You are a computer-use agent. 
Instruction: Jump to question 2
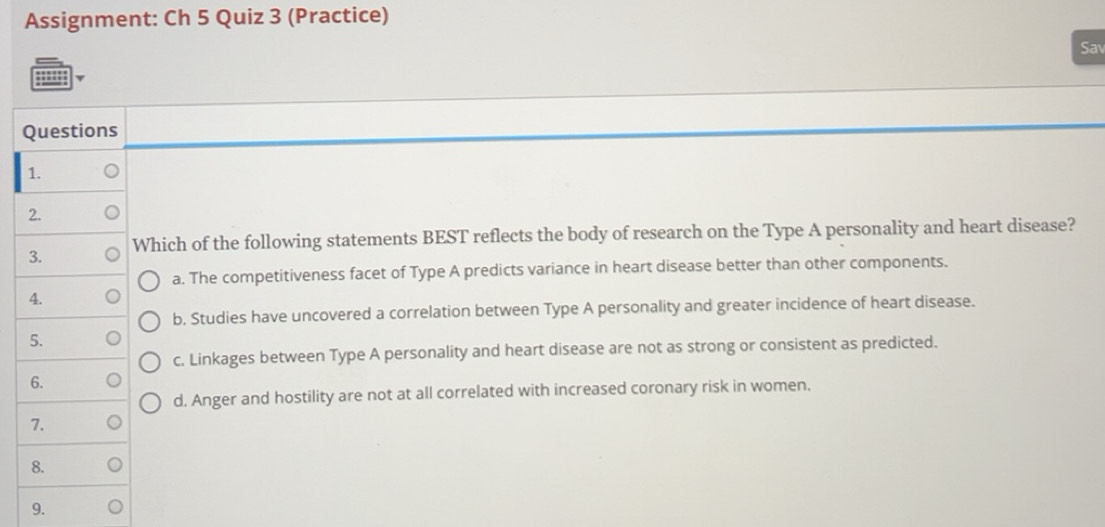pyautogui.click(x=34, y=214)
